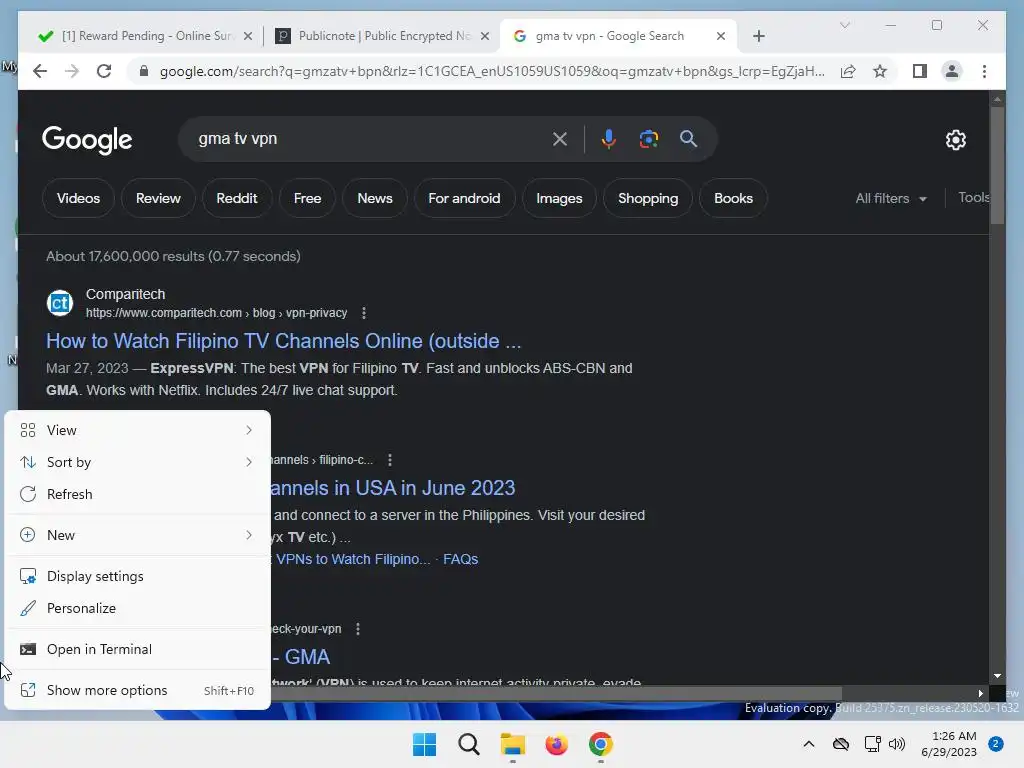Search by image with Google Lens

click(x=648, y=139)
